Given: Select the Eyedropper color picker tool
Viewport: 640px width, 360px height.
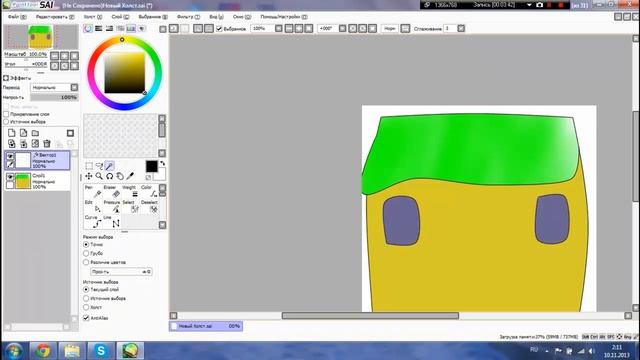Looking at the screenshot, I should (x=130, y=176).
